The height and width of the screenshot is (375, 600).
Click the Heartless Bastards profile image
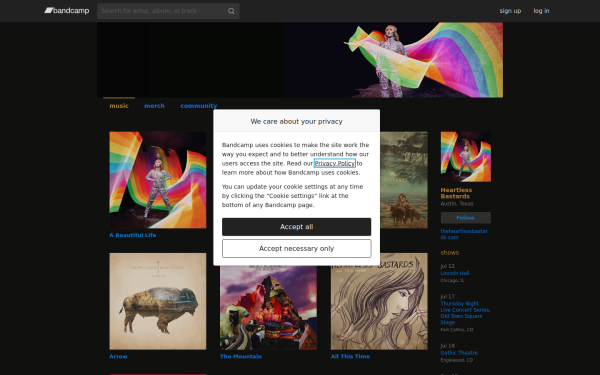466,157
